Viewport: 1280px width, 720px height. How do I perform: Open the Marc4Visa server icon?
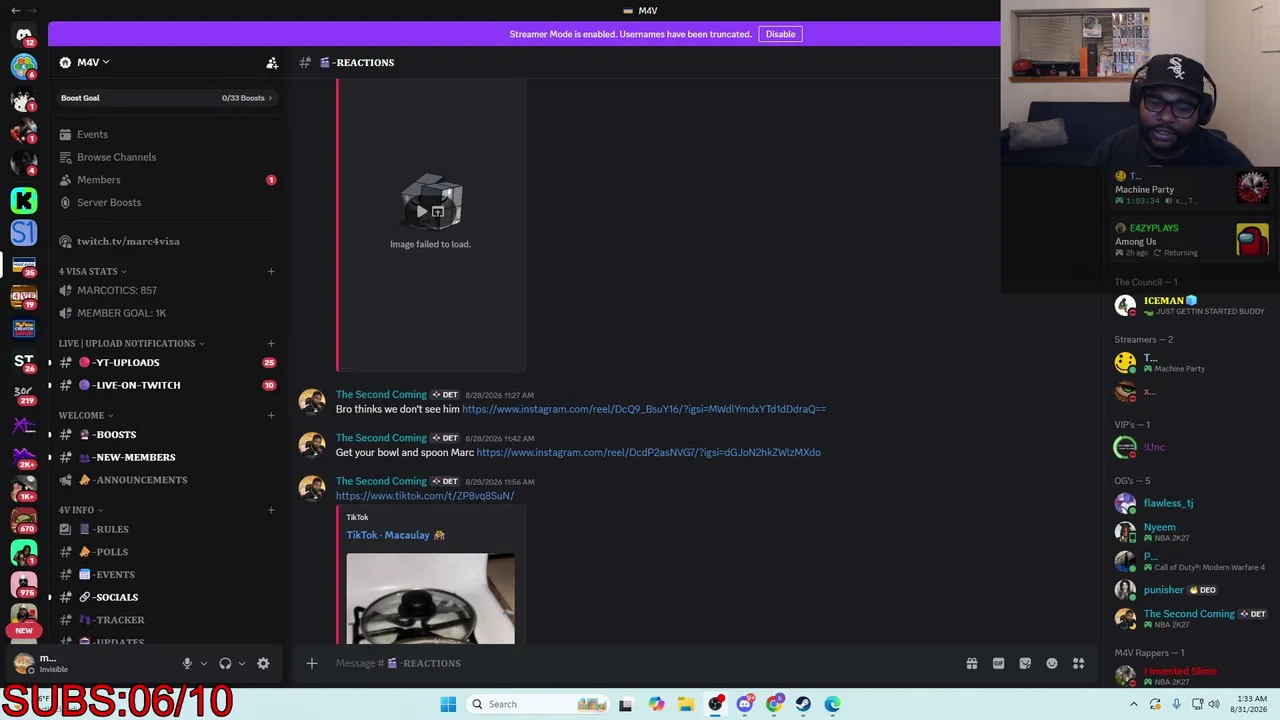tap(24, 266)
